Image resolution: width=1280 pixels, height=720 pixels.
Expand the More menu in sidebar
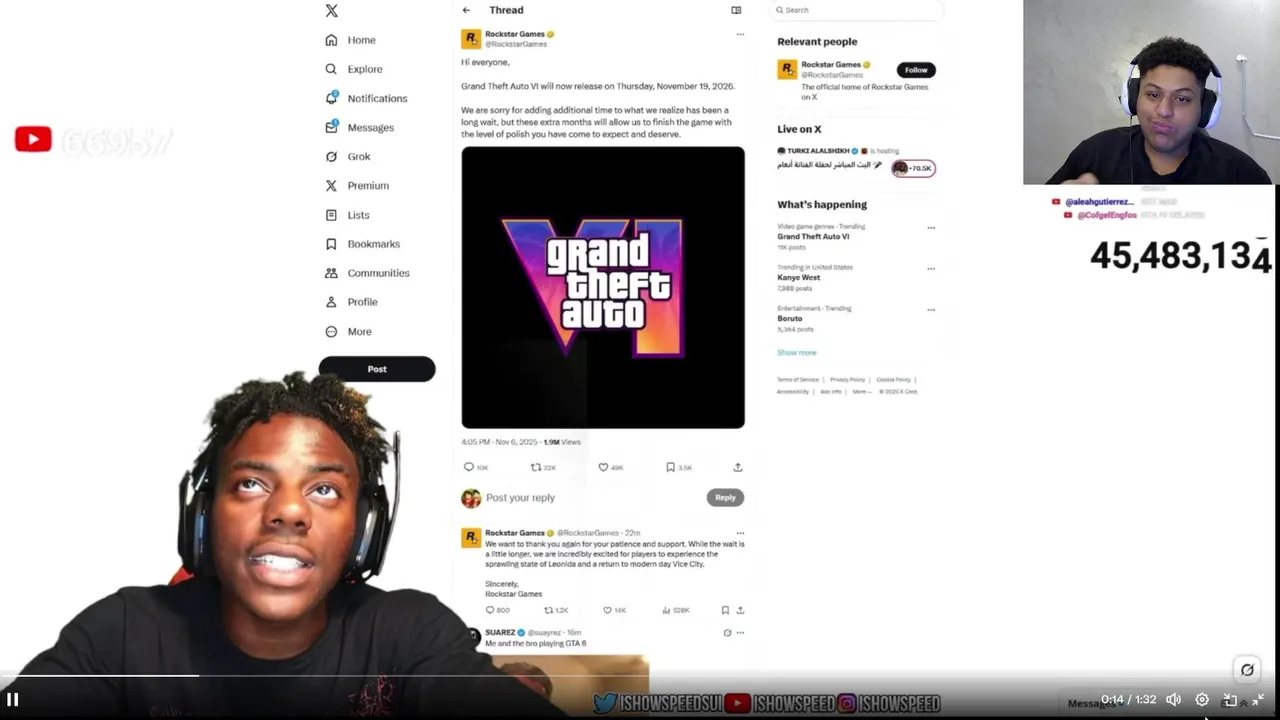(x=348, y=331)
